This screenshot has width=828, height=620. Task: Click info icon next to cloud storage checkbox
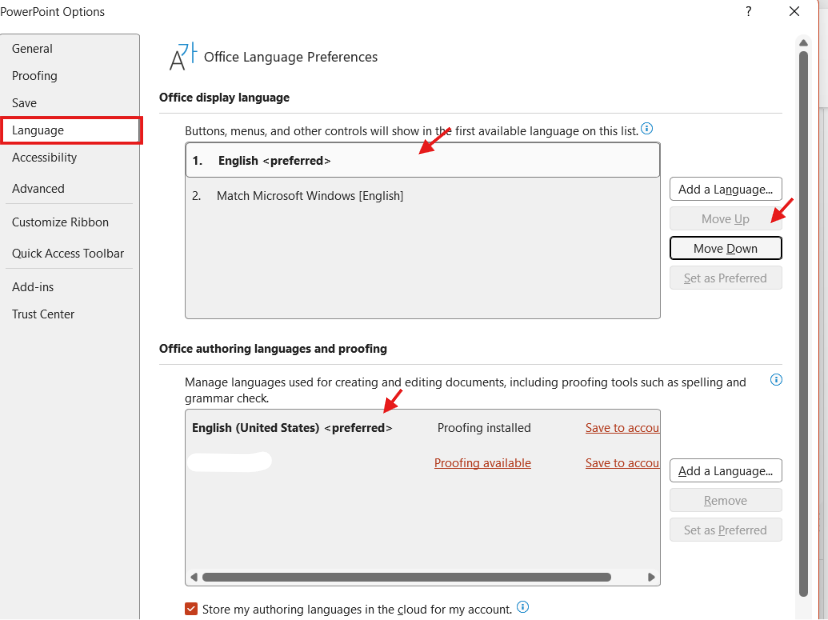(x=523, y=607)
